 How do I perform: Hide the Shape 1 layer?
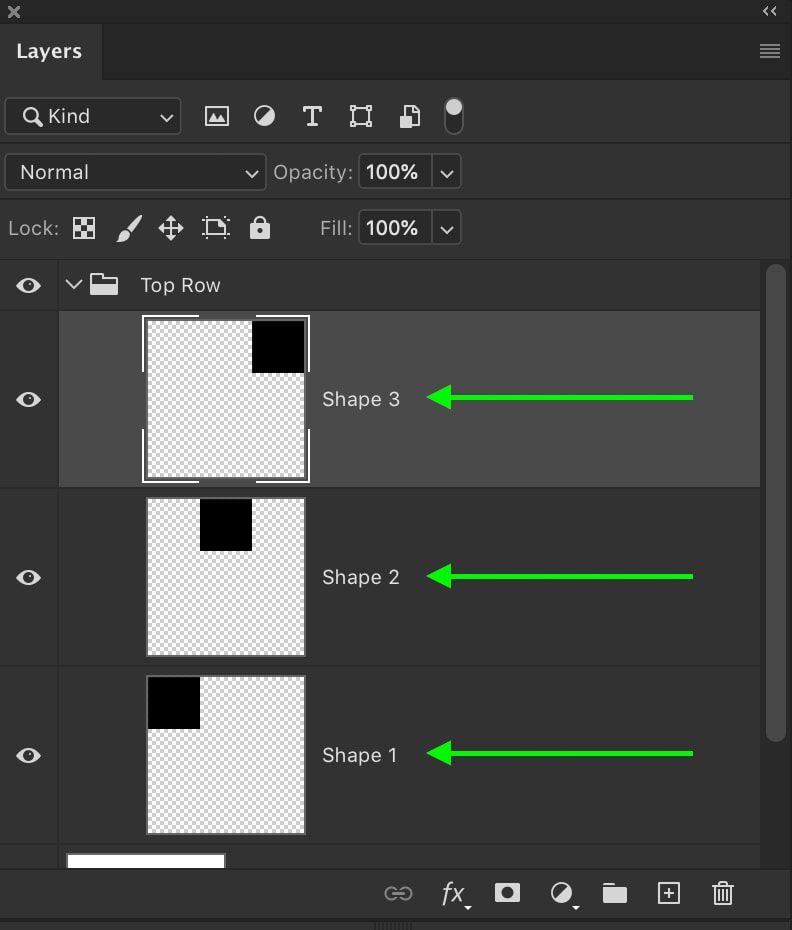[28, 755]
